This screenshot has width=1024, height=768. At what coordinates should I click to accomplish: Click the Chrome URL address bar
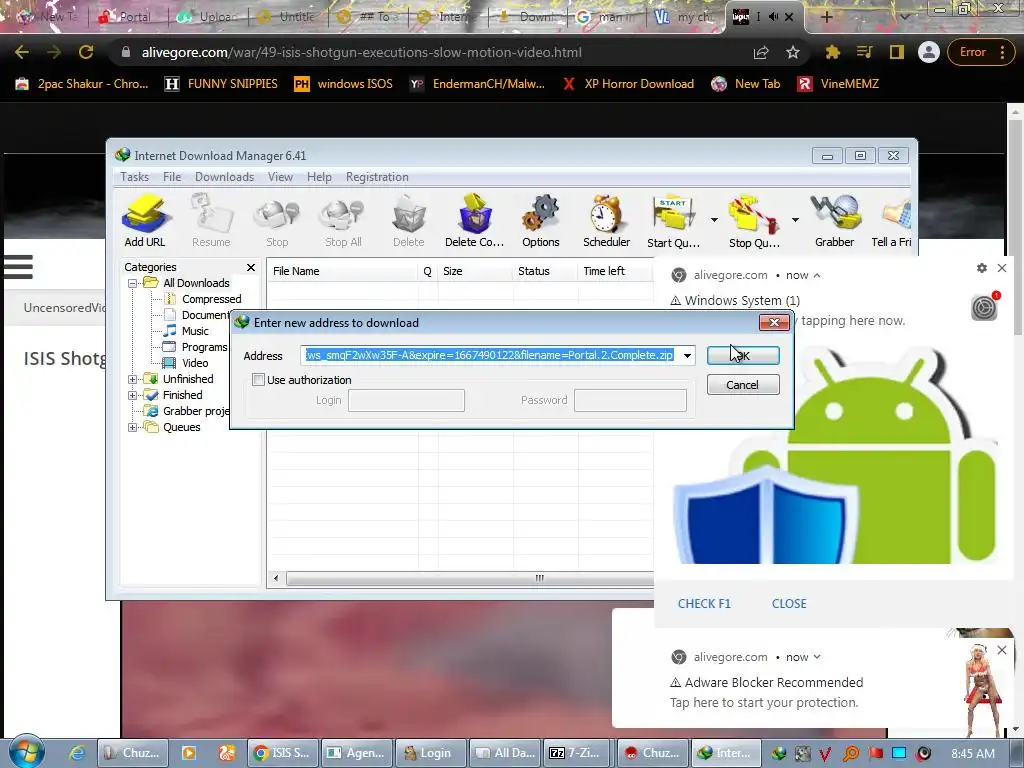431,52
